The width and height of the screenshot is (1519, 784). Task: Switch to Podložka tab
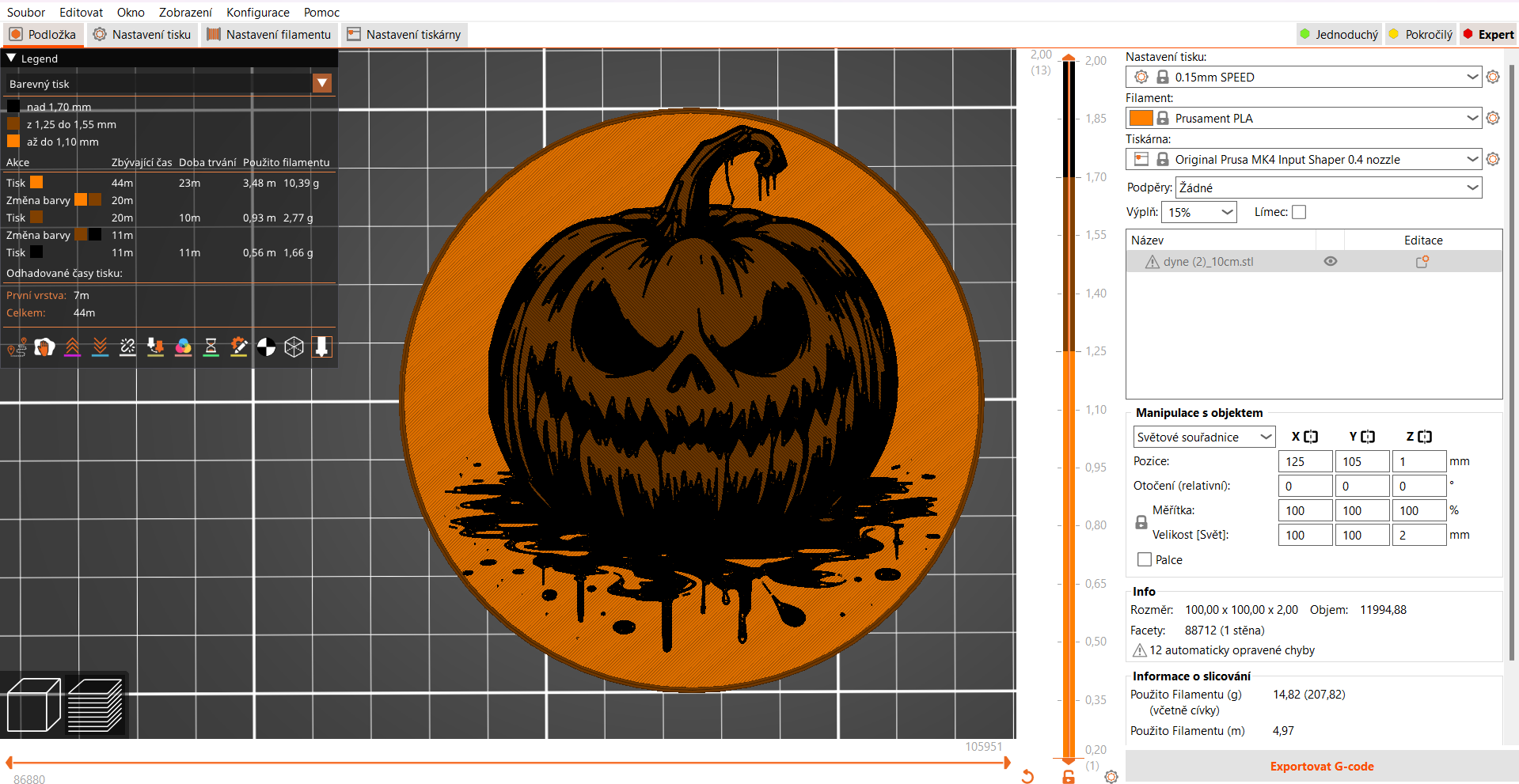tap(43, 34)
